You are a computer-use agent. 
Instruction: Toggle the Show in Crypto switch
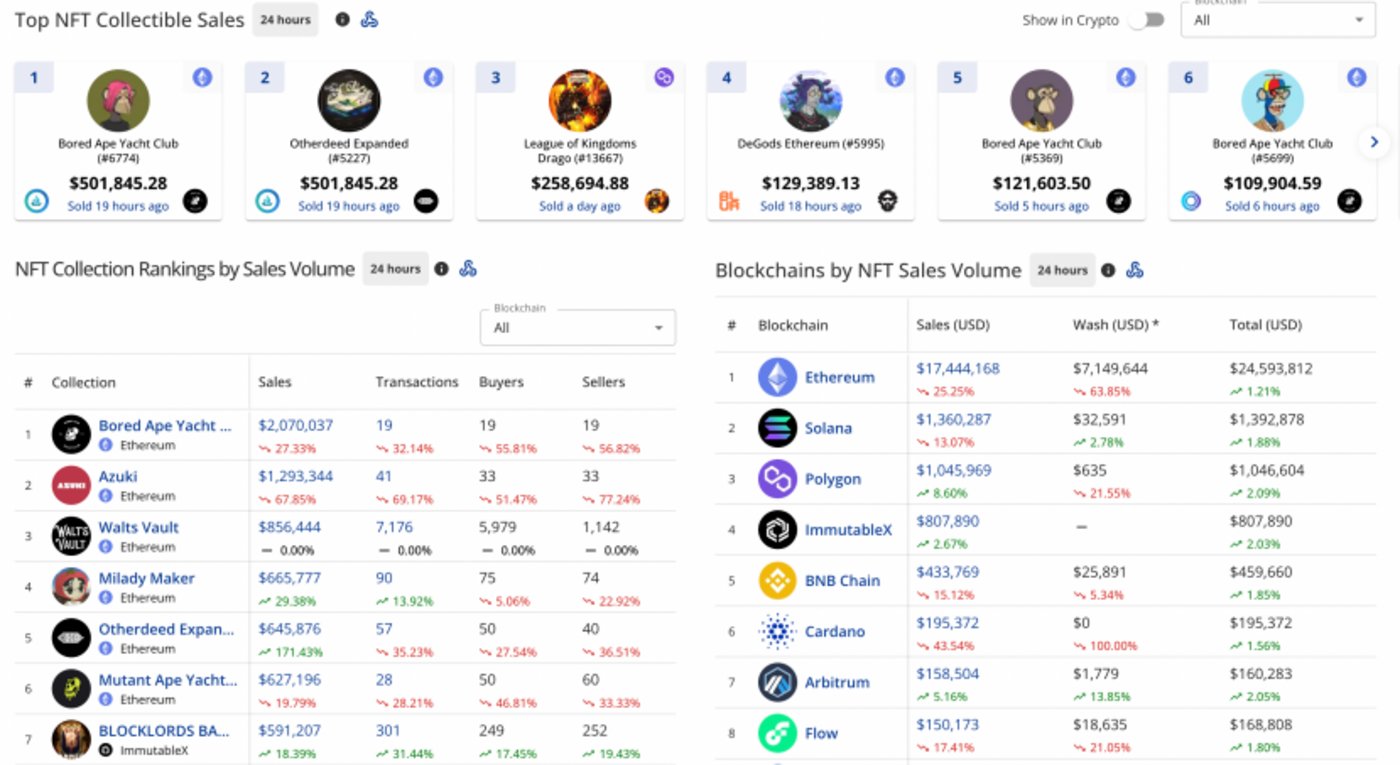coord(1147,20)
